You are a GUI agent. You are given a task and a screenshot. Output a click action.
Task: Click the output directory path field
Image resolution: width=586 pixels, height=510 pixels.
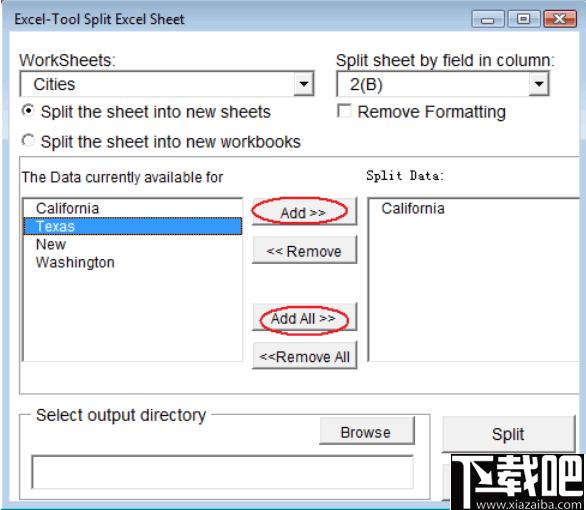223,472
